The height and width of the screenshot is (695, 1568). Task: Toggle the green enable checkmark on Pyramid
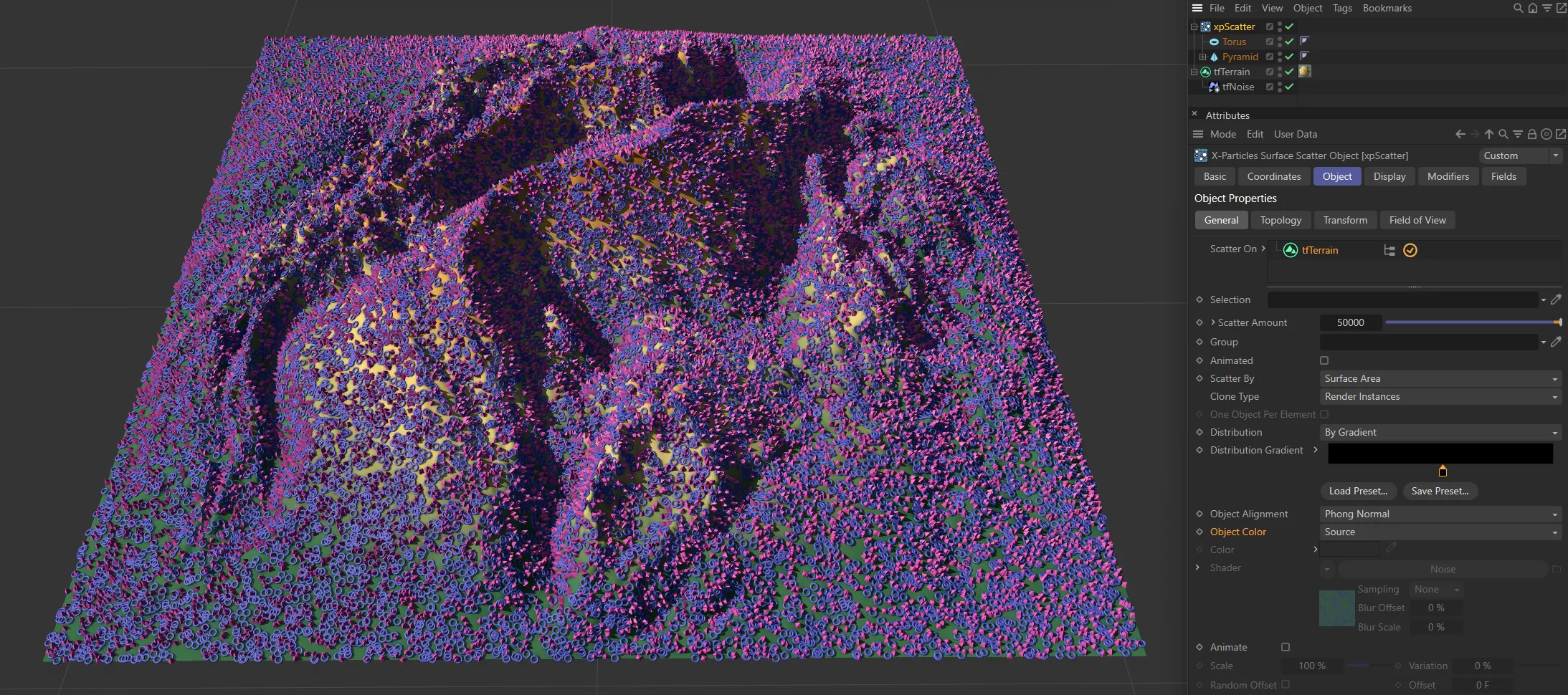1288,57
